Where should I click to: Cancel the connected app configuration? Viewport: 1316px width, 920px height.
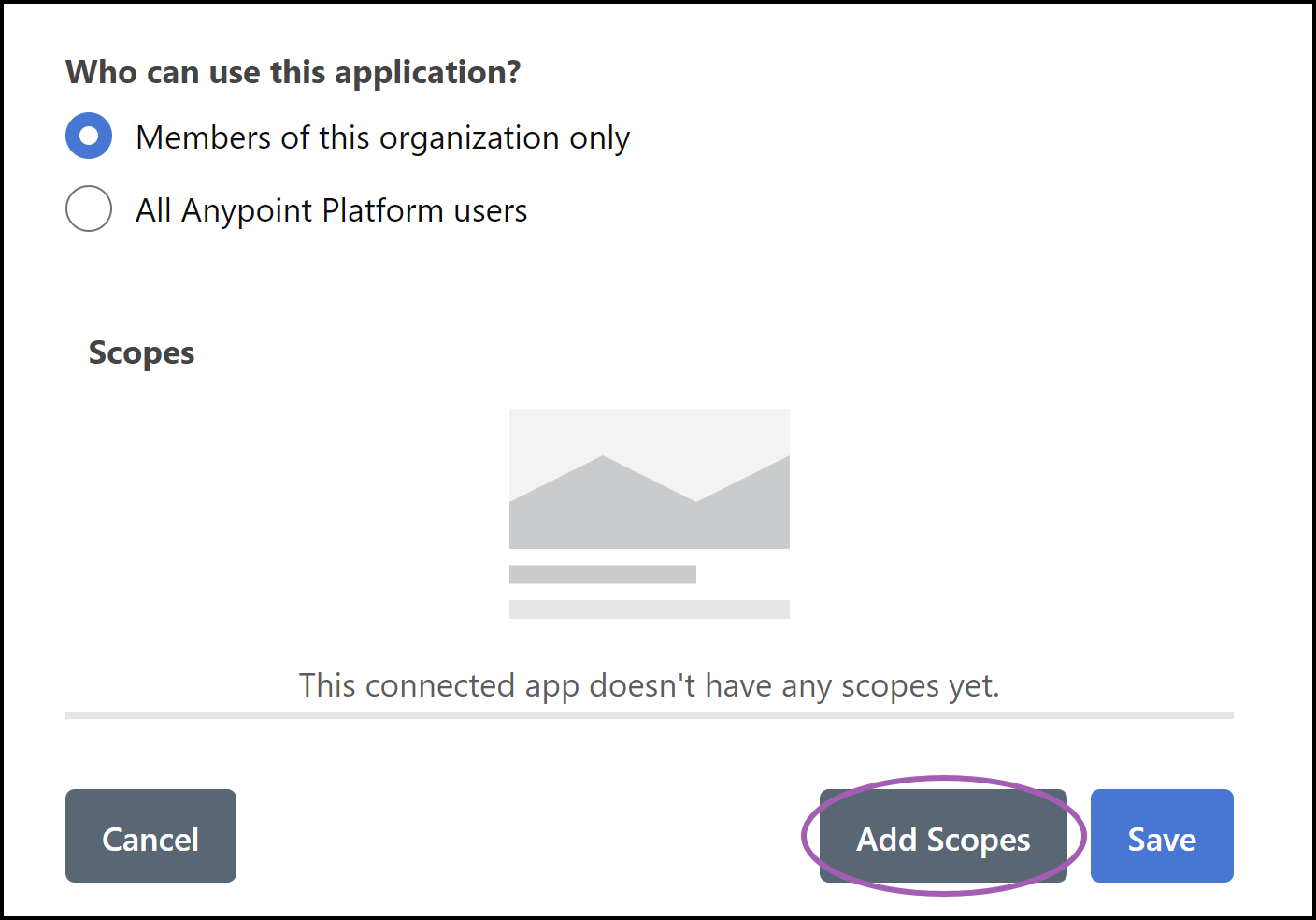150,837
